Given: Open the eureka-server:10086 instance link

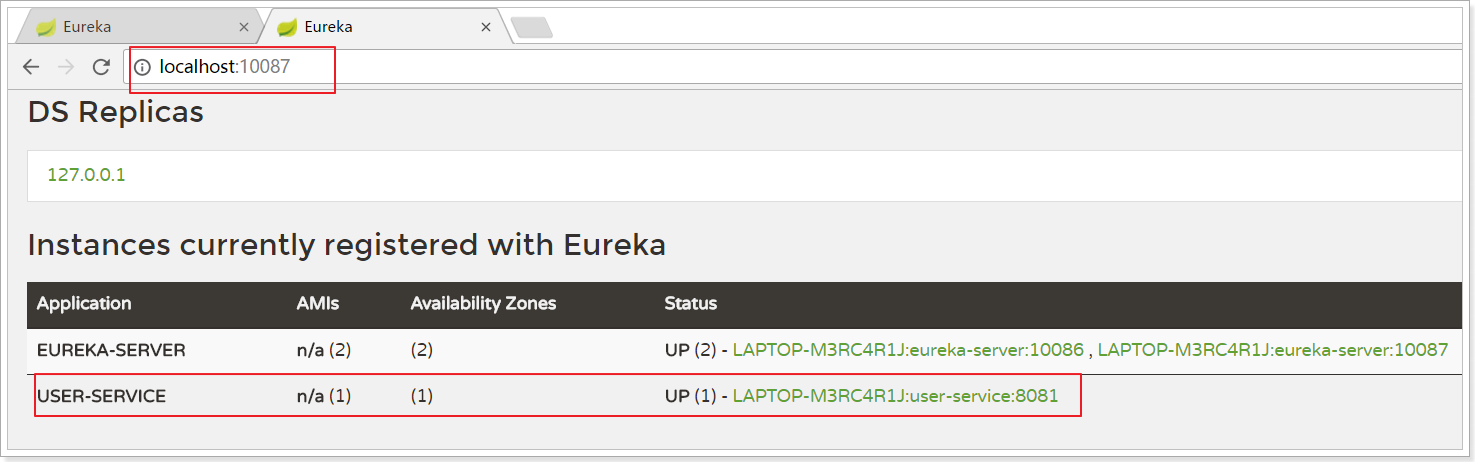Looking at the screenshot, I should (x=908, y=350).
